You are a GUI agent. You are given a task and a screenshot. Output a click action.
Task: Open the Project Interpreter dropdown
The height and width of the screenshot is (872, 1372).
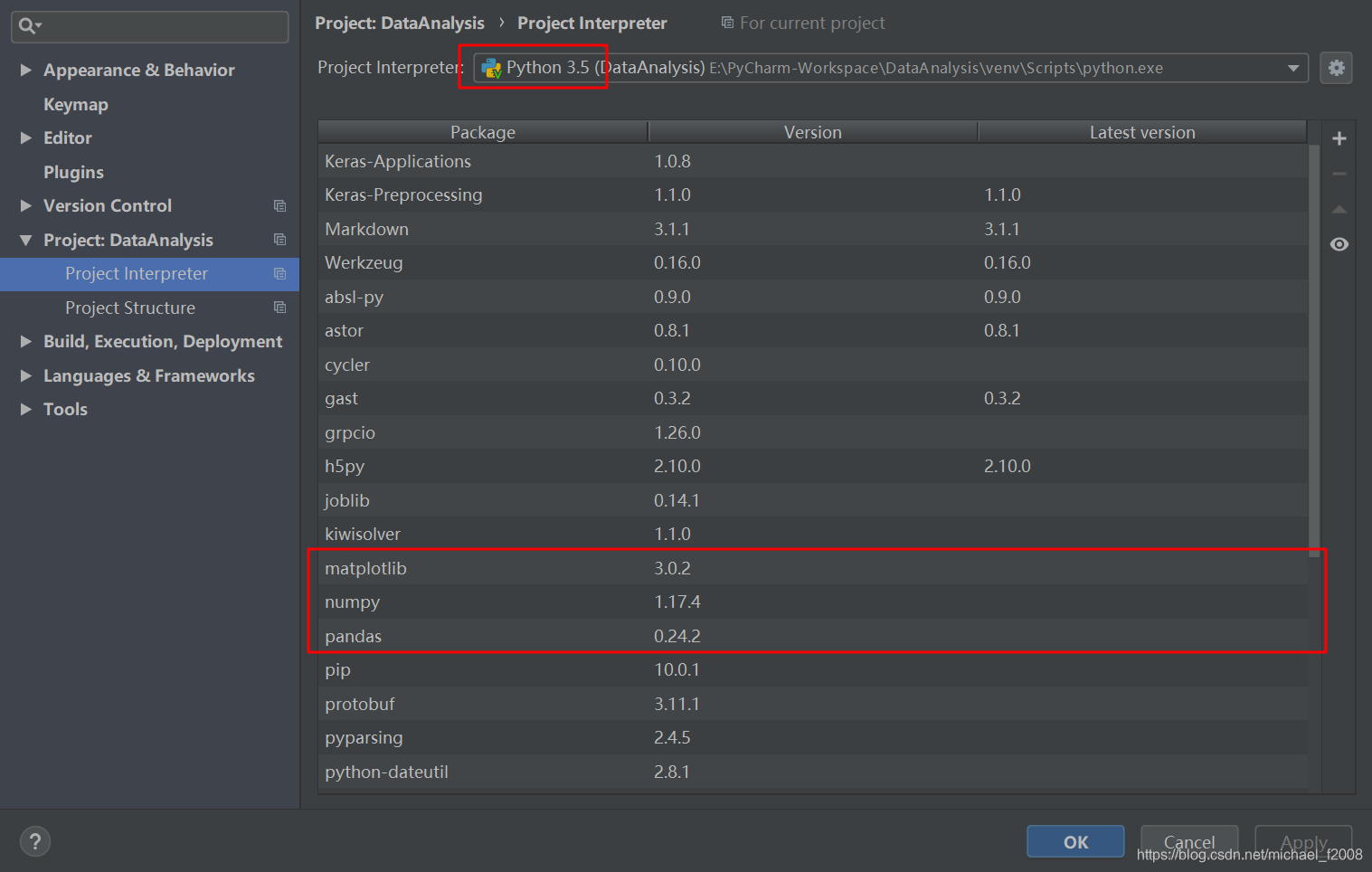[x=1293, y=68]
